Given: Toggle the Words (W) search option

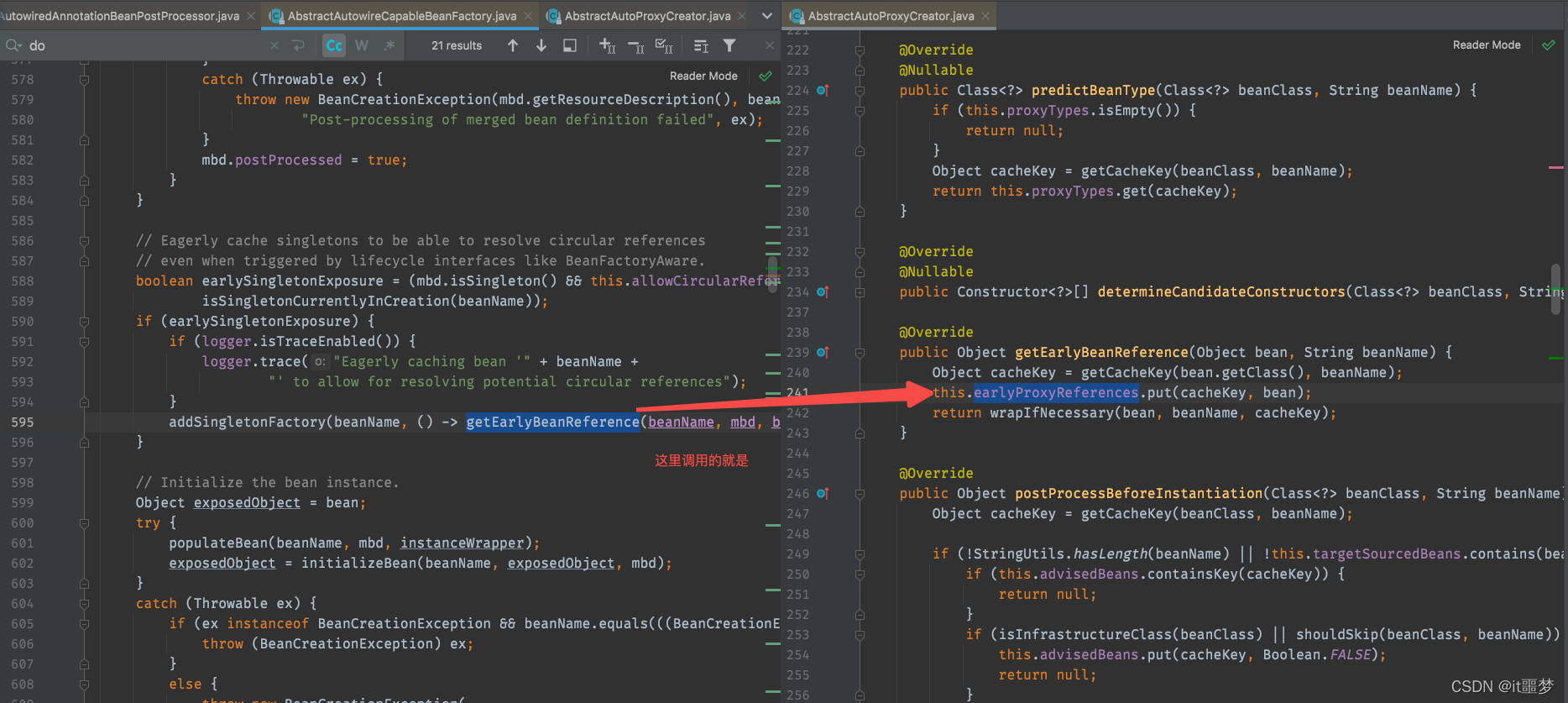Looking at the screenshot, I should coord(362,45).
